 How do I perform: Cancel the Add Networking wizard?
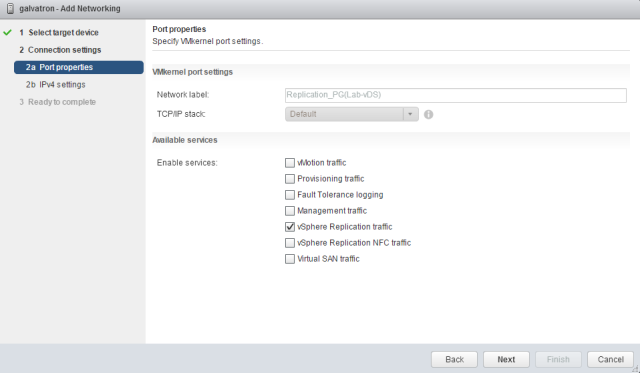tap(610, 359)
